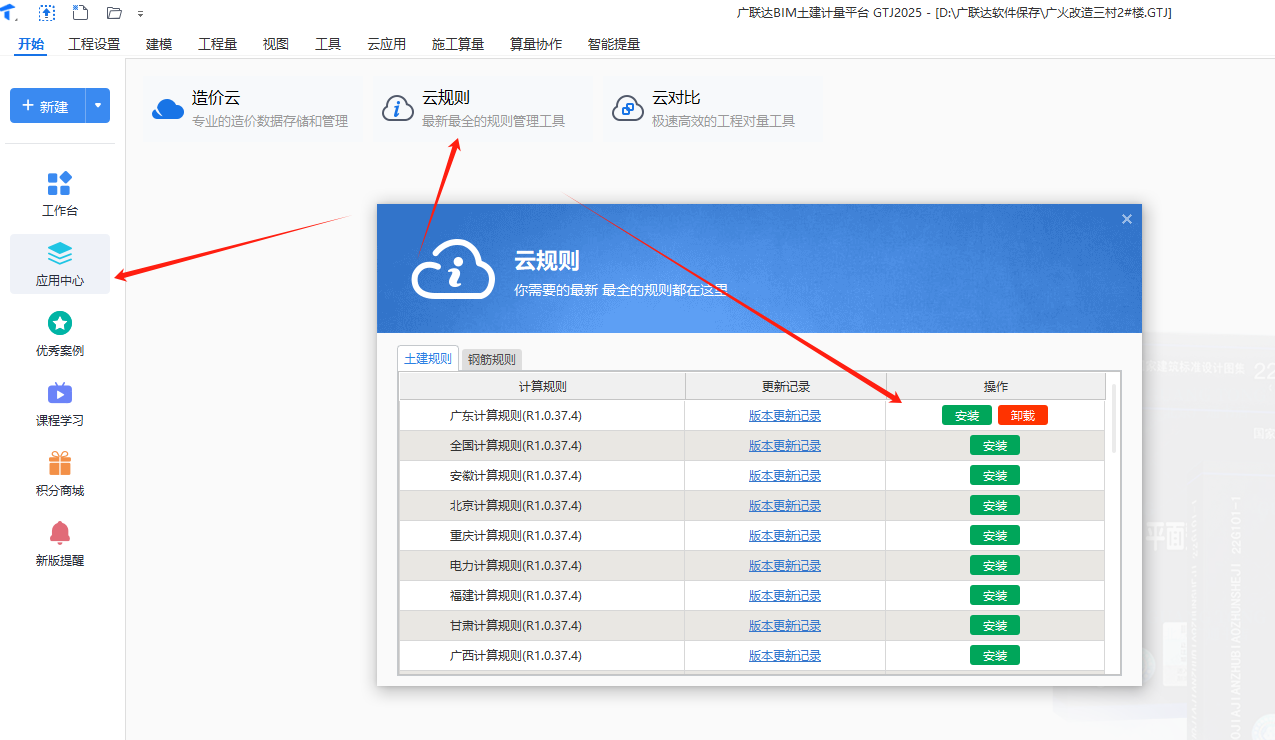Screen dimensions: 1275x740
Task: Select the 电力计算规则(R1.0.37.4) row text
Action: click(516, 566)
